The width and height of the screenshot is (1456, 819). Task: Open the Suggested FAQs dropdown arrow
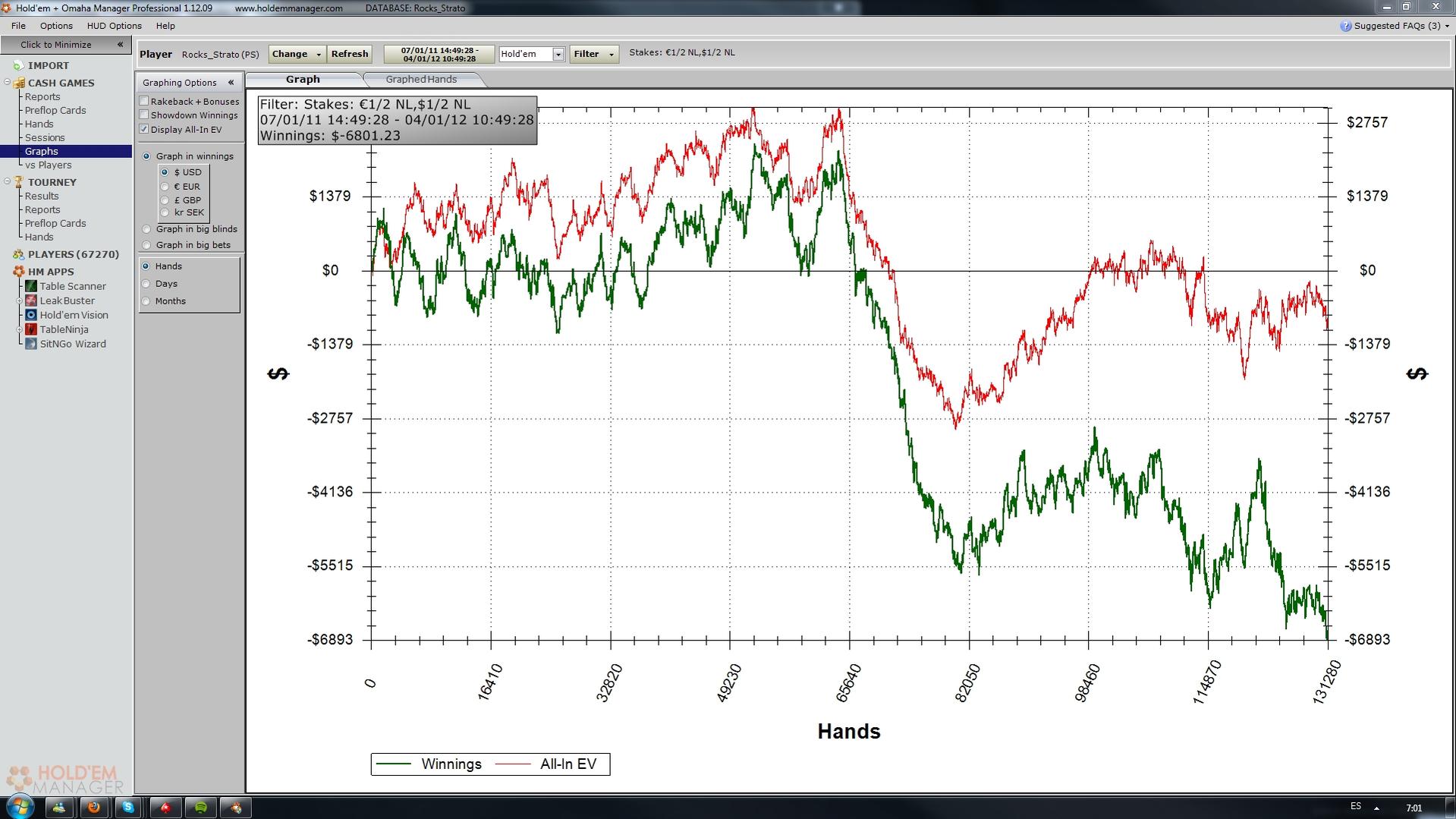[x=1447, y=27]
